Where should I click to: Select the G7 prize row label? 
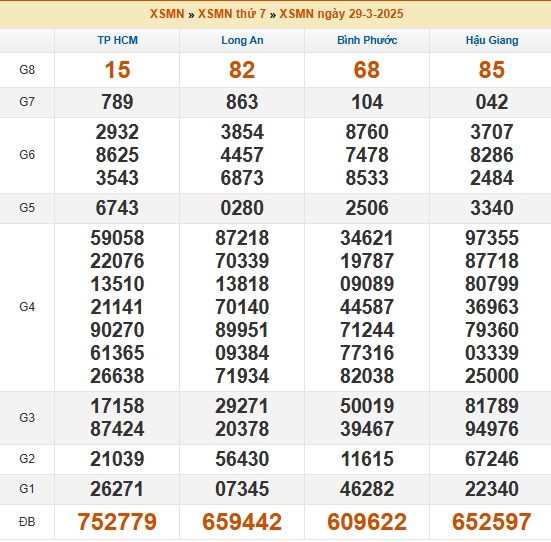[27, 102]
